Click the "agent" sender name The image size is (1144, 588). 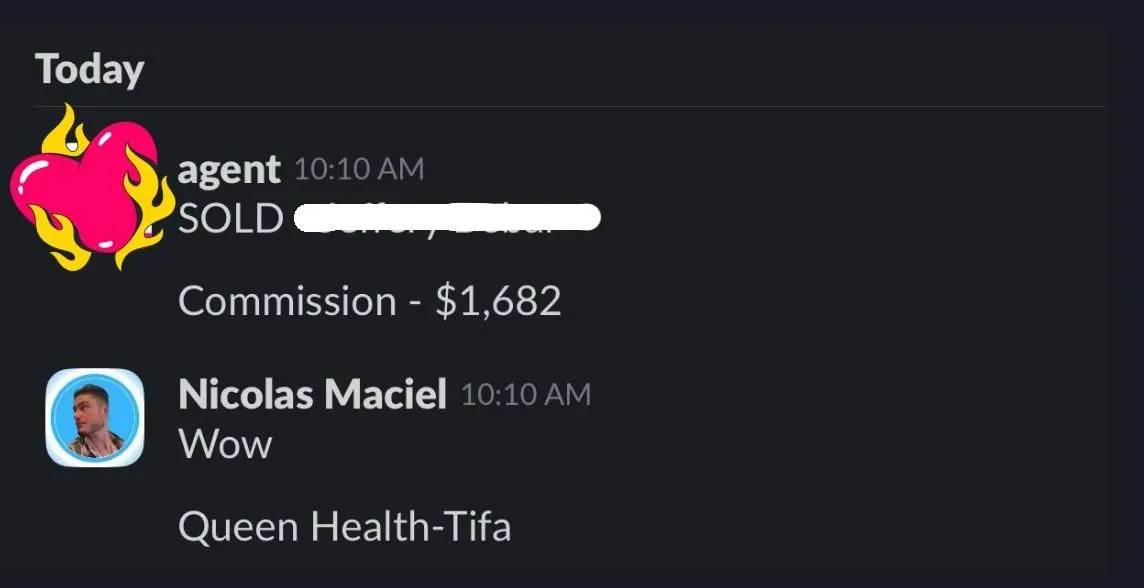click(229, 169)
